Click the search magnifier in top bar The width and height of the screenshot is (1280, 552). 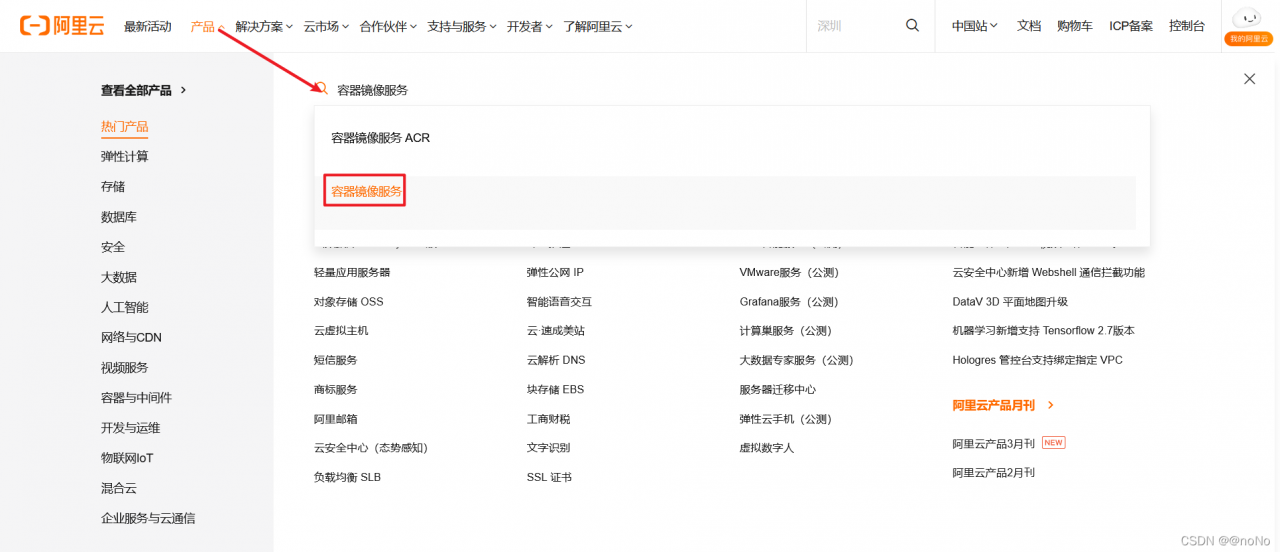pos(912,26)
